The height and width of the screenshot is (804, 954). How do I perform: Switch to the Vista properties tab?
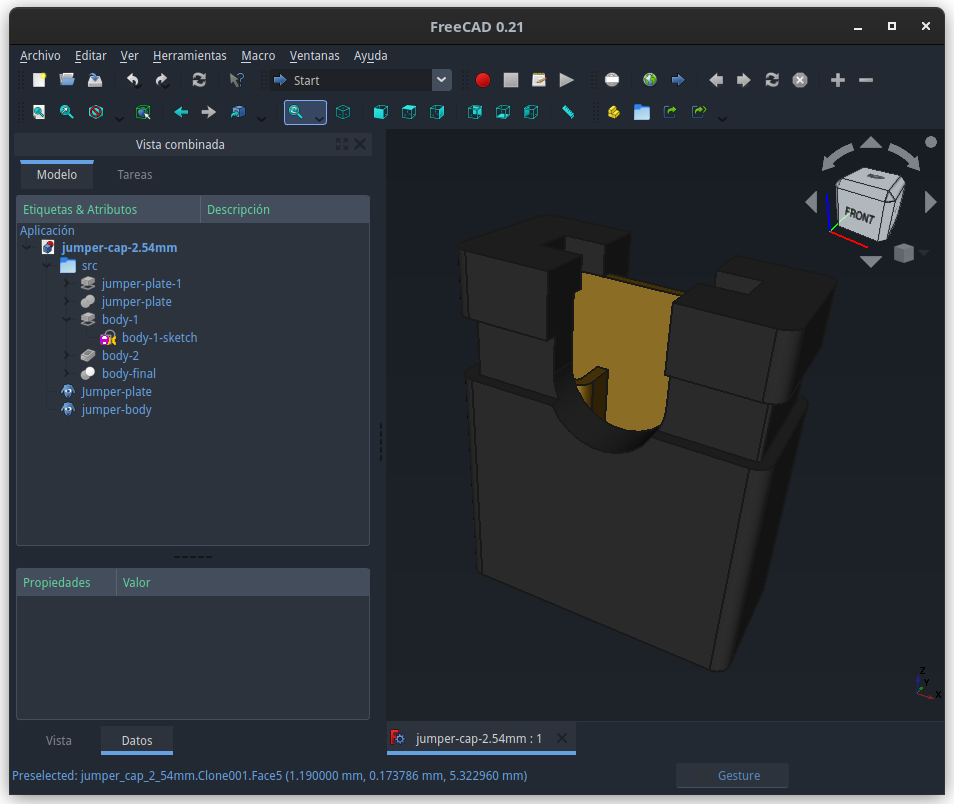(58, 741)
